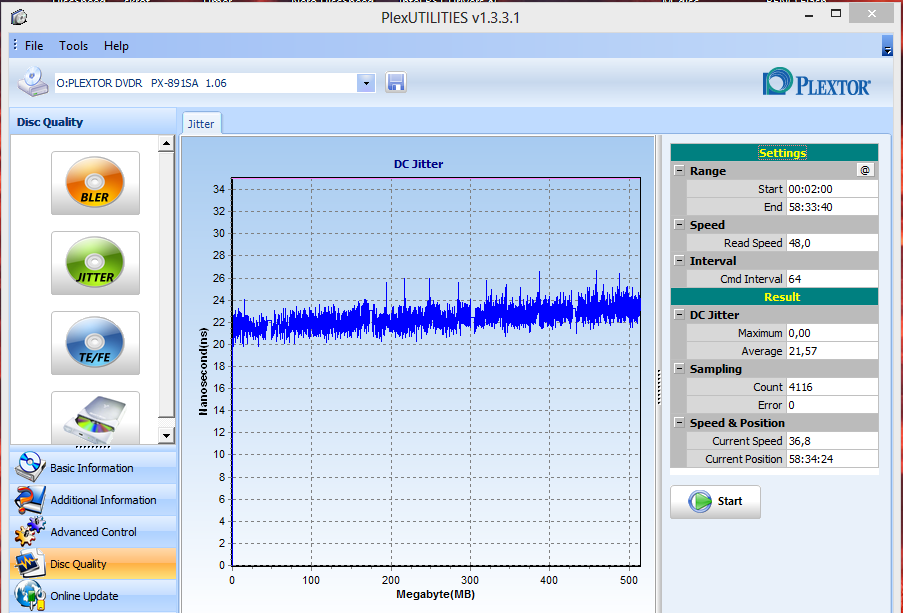The height and width of the screenshot is (613, 903).
Task: Collapse the Speed settings group
Action: coord(680,225)
